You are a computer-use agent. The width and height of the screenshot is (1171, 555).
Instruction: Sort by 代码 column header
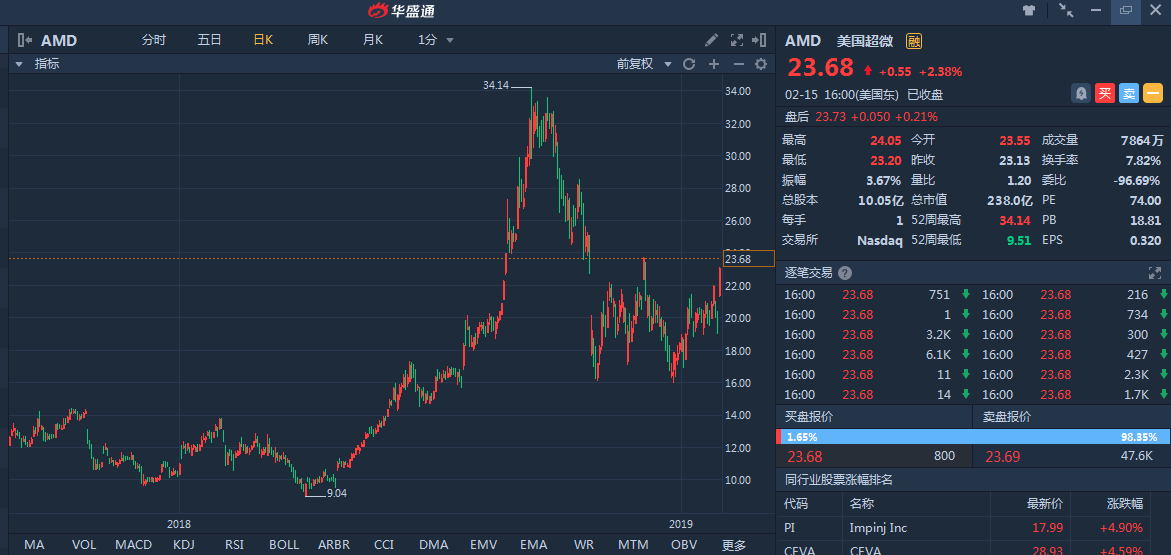(x=796, y=504)
